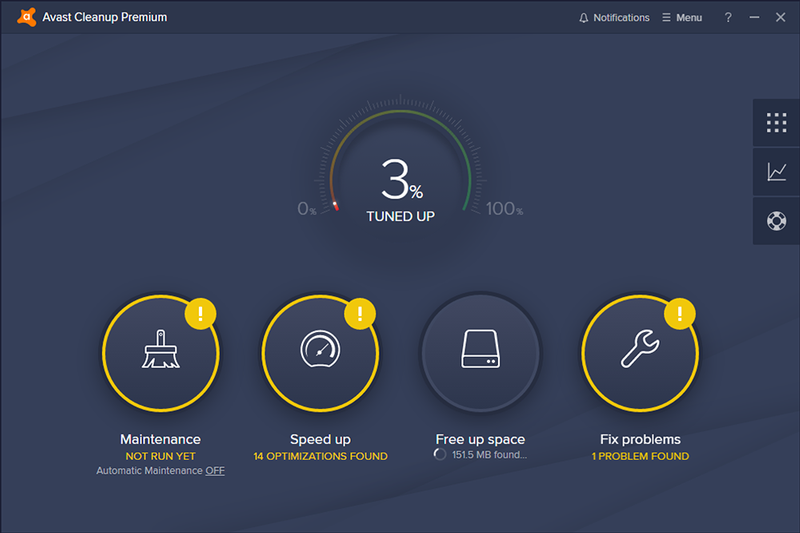Click the Maintenance warning exclamation badge
The width and height of the screenshot is (800, 533).
pyautogui.click(x=200, y=314)
